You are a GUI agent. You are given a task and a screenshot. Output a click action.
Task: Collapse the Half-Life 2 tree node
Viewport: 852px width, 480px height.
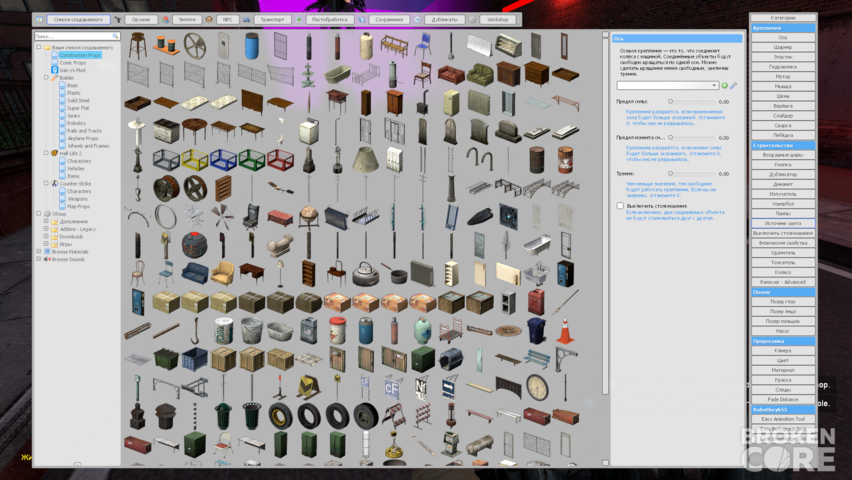(46, 153)
